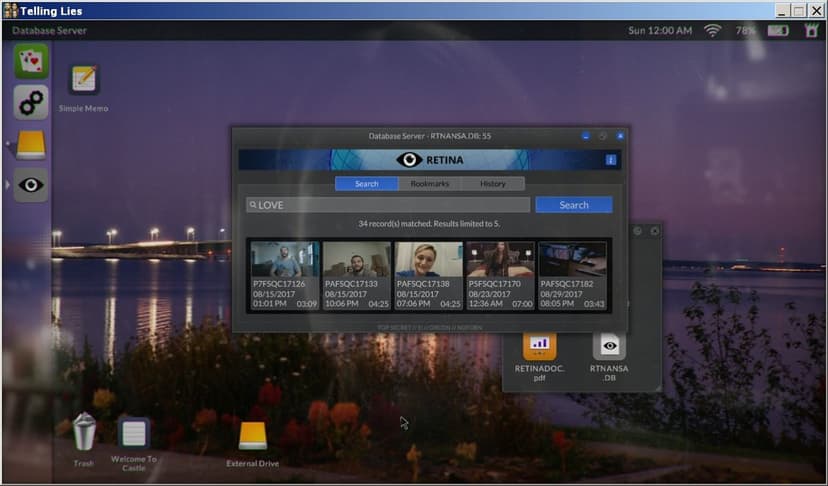Click the 78% battery percentage text
This screenshot has width=828, height=486.
(745, 31)
